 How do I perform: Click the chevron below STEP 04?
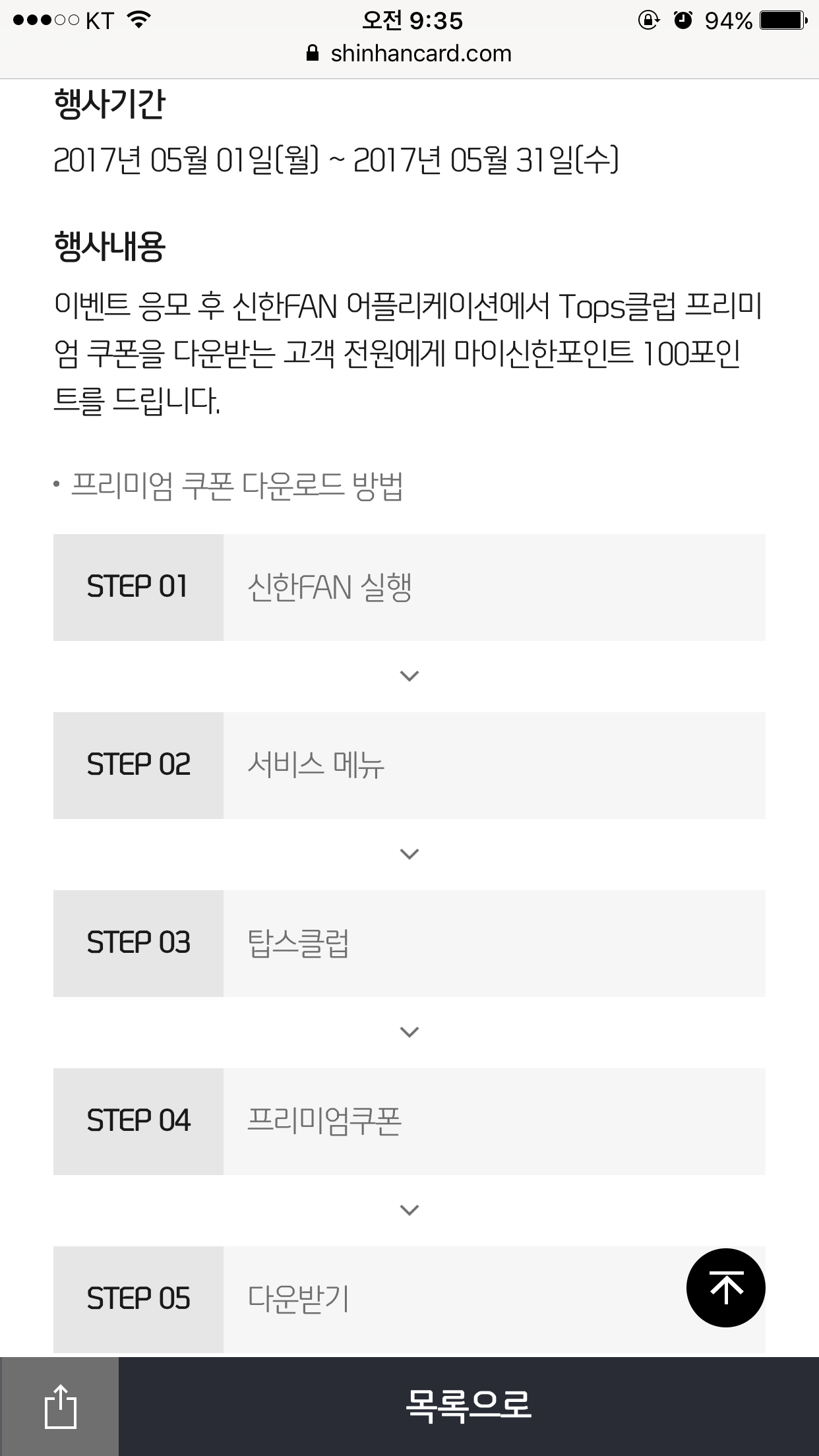coord(409,1210)
